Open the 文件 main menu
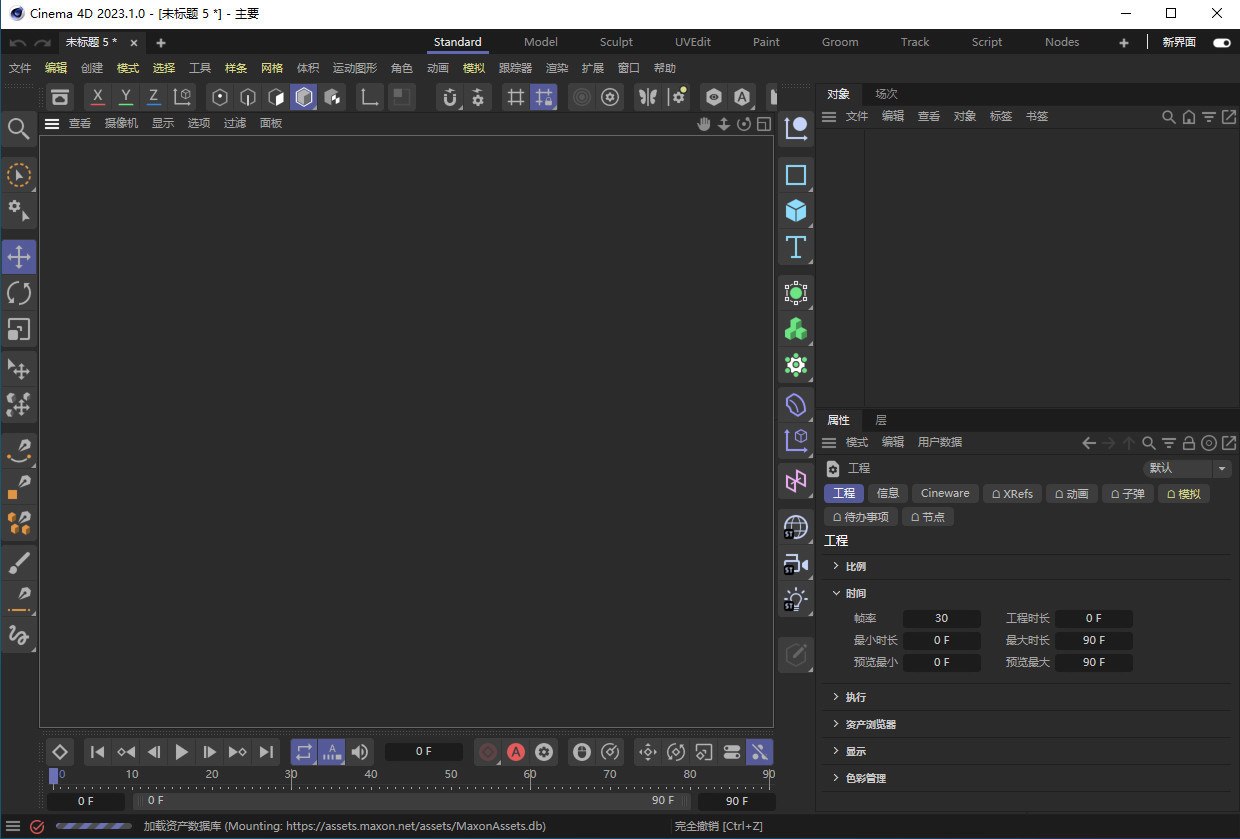Image resolution: width=1240 pixels, height=839 pixels. click(20, 68)
